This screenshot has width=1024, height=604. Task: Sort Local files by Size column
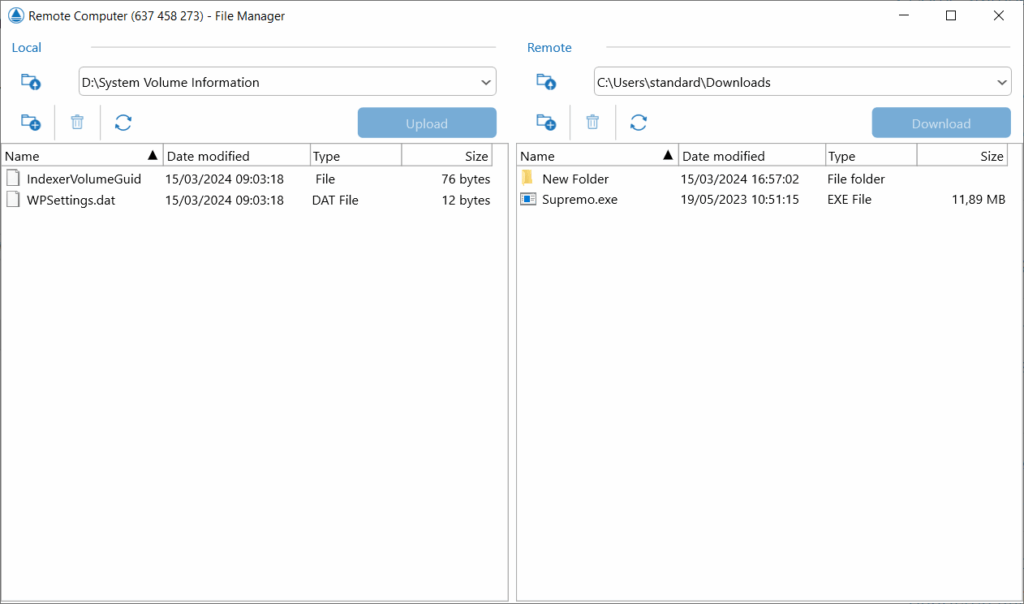(x=448, y=156)
